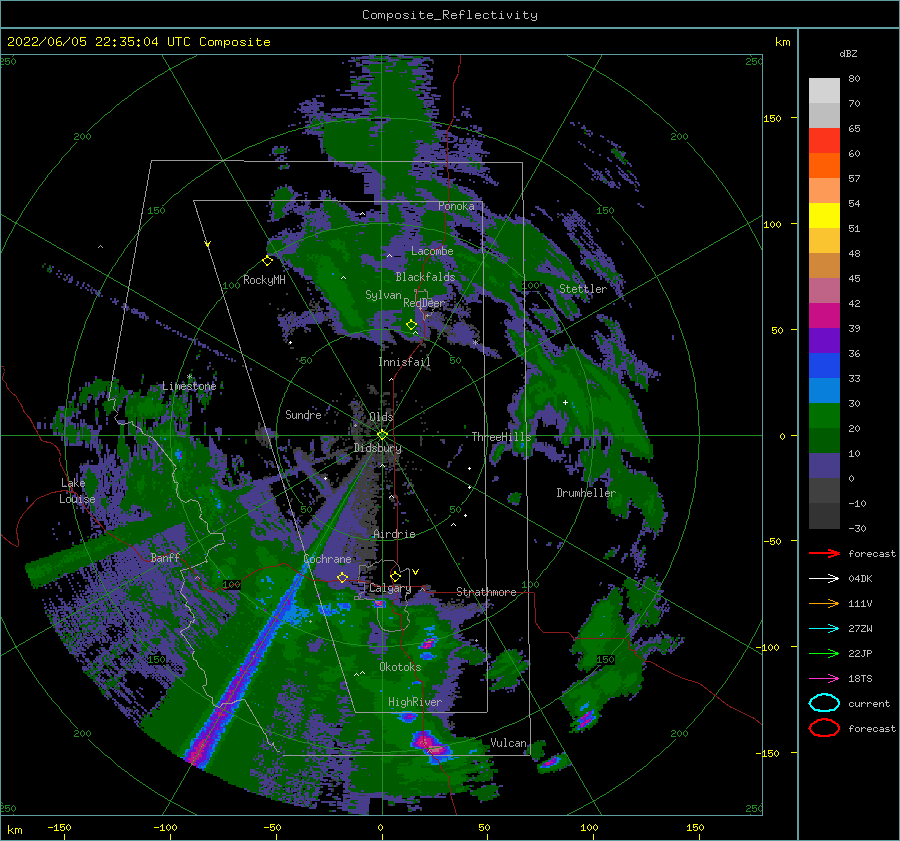The width and height of the screenshot is (900, 841).
Task: Click the Okotoks map label
Action: click(400, 667)
